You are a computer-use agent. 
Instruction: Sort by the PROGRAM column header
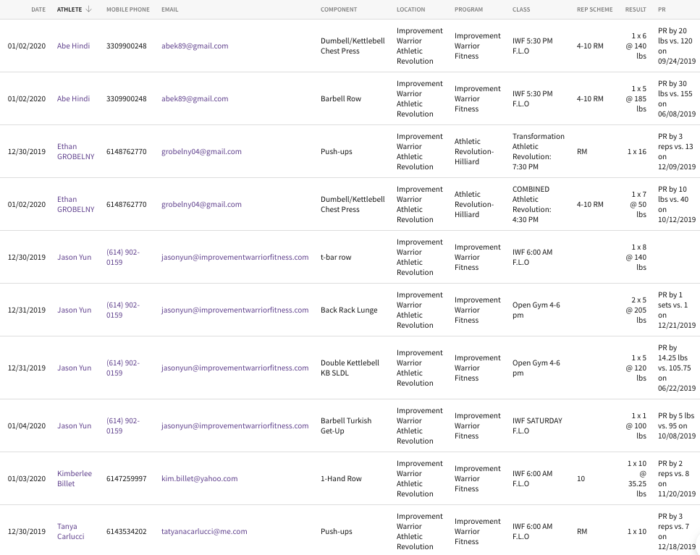click(469, 9)
